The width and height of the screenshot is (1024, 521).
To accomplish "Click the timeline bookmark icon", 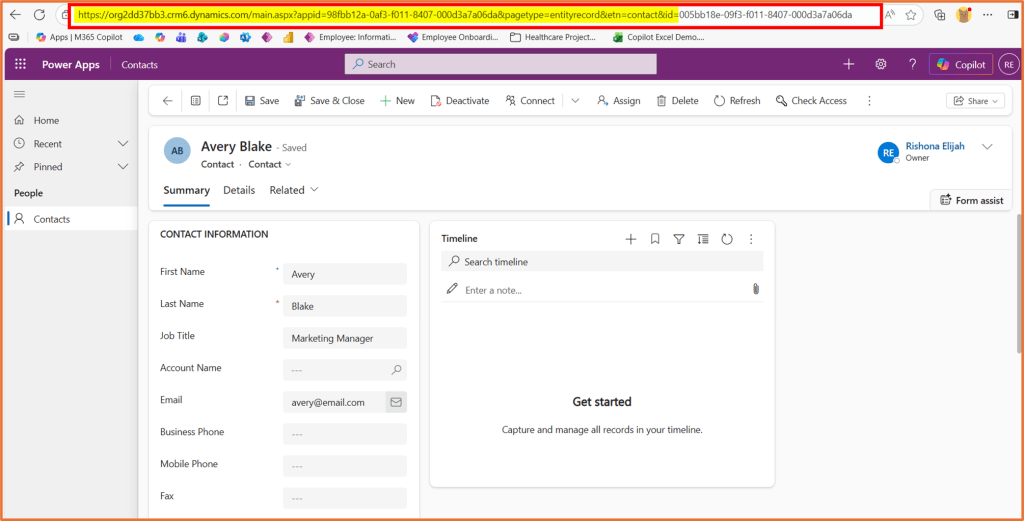I will click(655, 240).
